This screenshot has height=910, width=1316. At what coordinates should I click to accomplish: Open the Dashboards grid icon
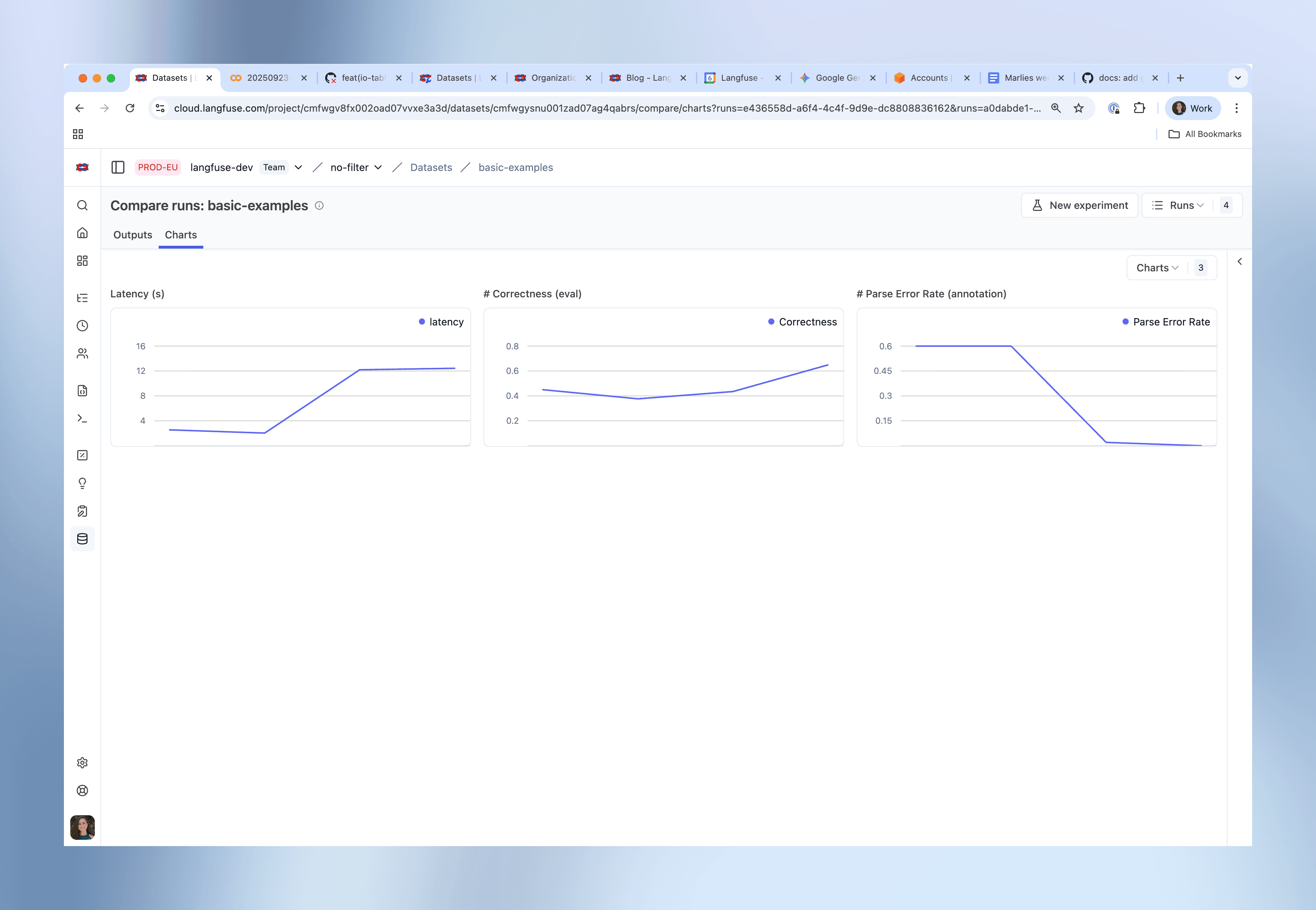[83, 261]
